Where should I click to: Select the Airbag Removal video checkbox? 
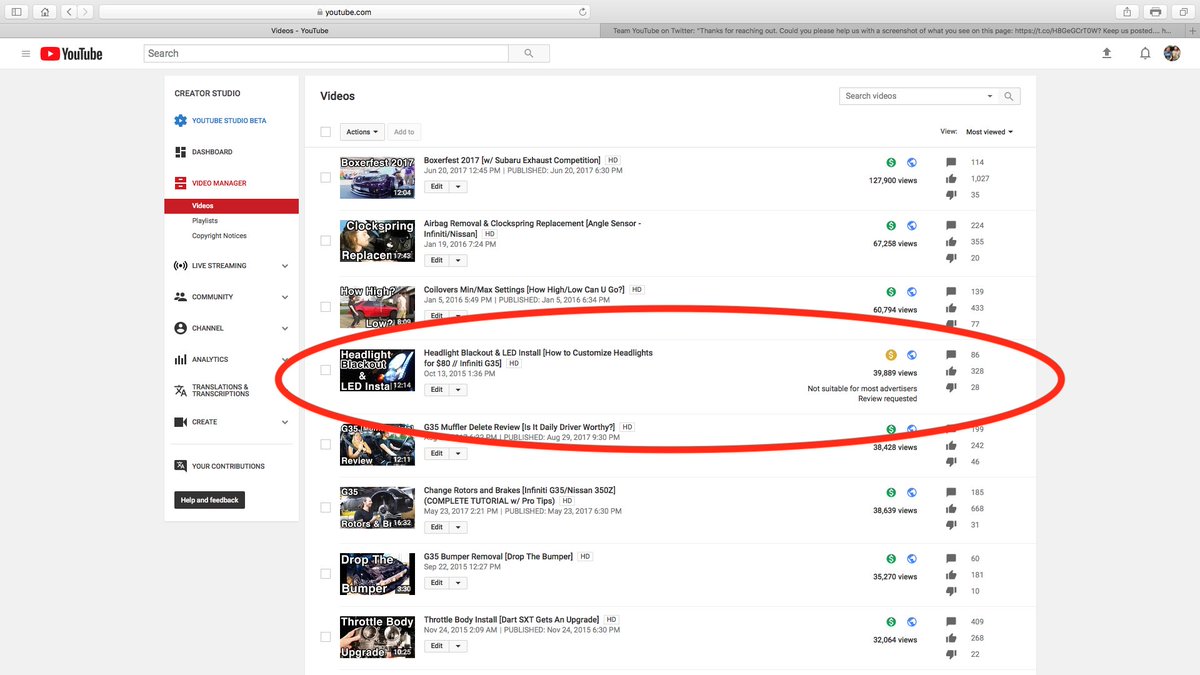pyautogui.click(x=325, y=241)
